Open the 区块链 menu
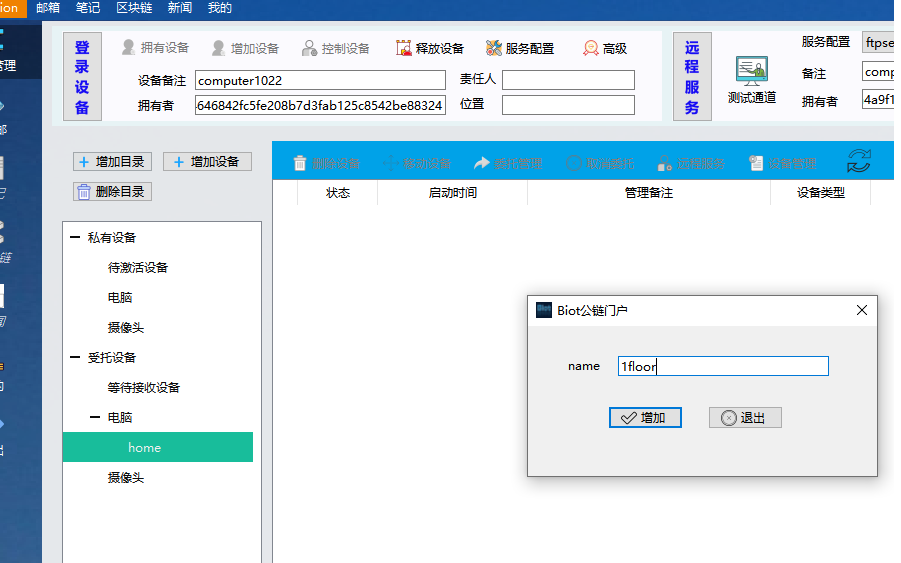This screenshot has width=901, height=563. pos(134,8)
